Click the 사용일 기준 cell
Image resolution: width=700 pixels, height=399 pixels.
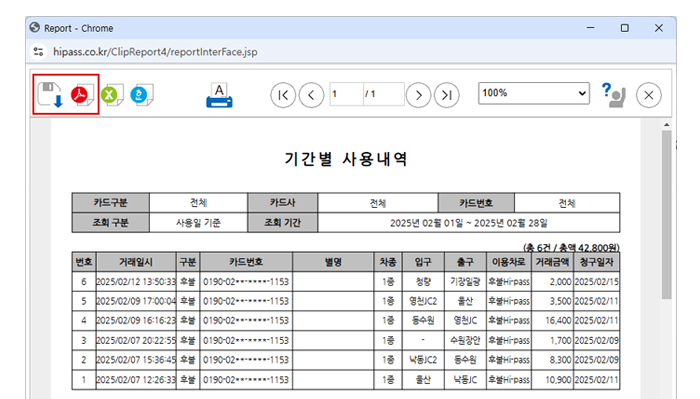(198, 223)
